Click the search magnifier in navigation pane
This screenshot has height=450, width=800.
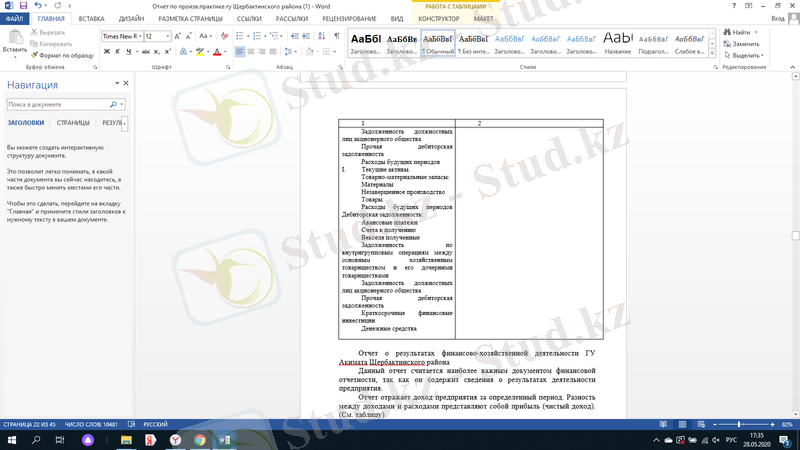pos(113,104)
